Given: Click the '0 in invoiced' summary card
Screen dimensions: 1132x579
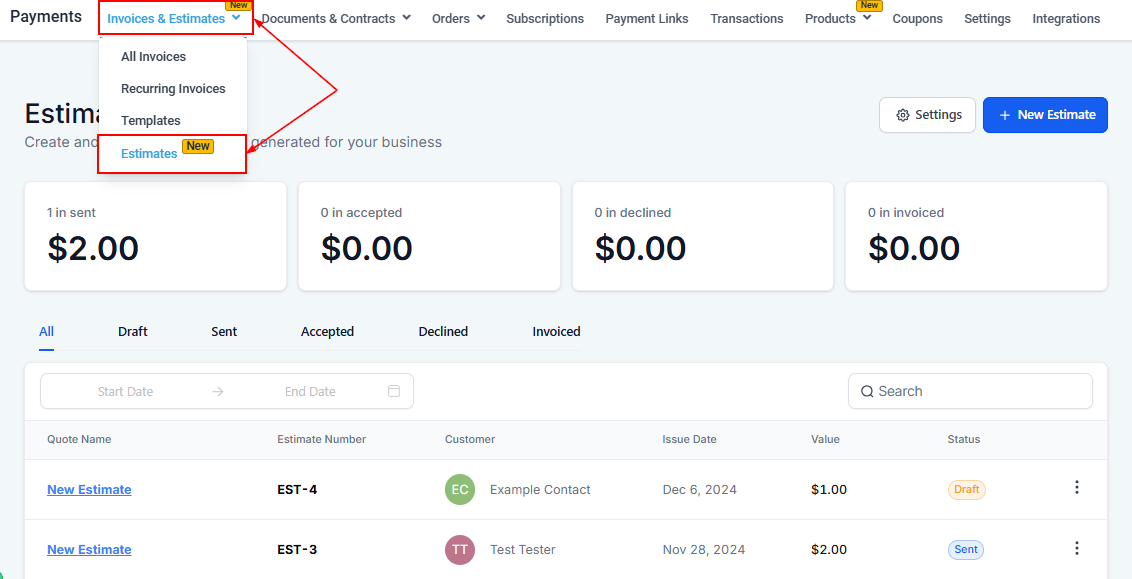Looking at the screenshot, I should [977, 236].
